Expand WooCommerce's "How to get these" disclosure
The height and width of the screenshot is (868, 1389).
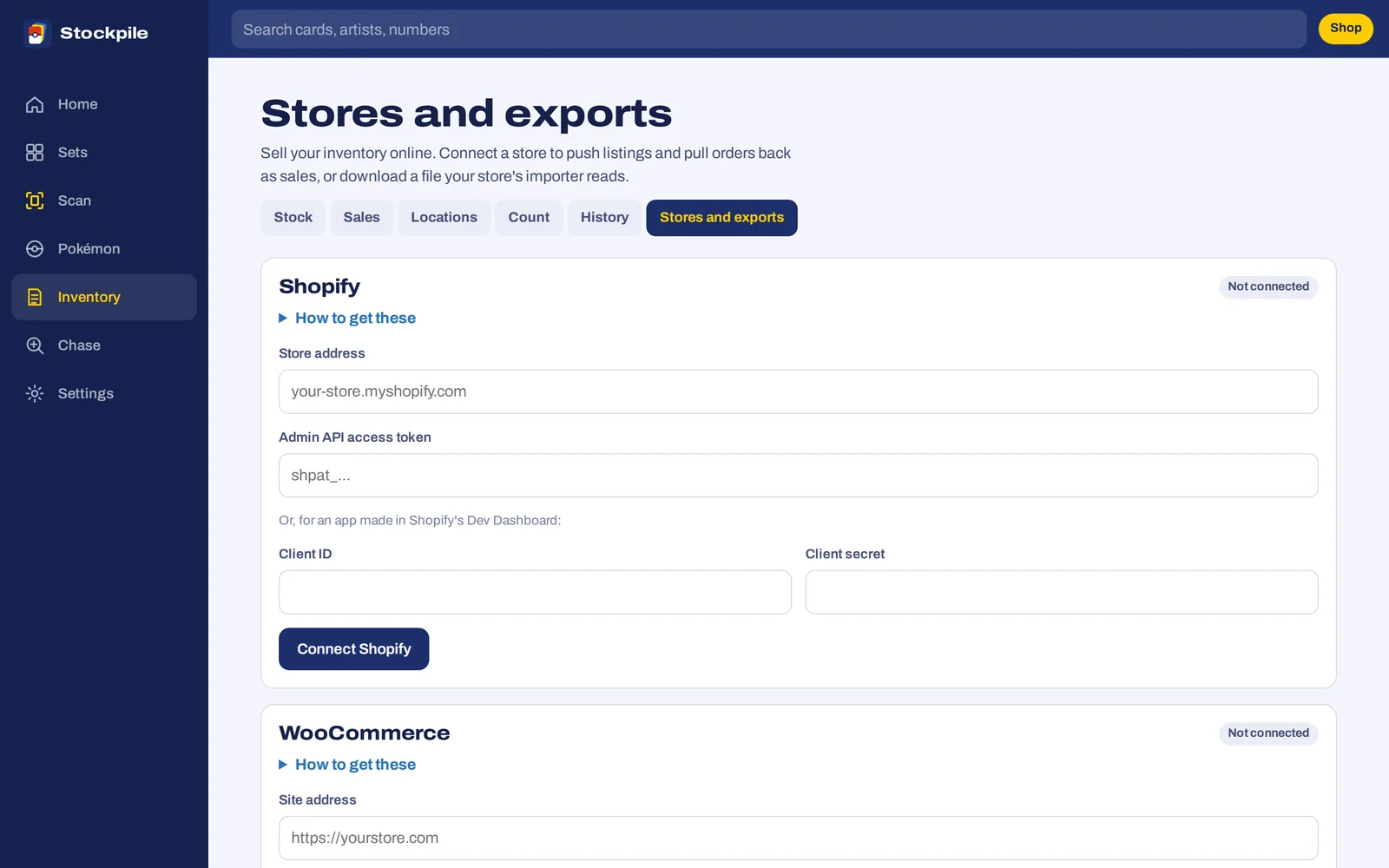point(347,765)
